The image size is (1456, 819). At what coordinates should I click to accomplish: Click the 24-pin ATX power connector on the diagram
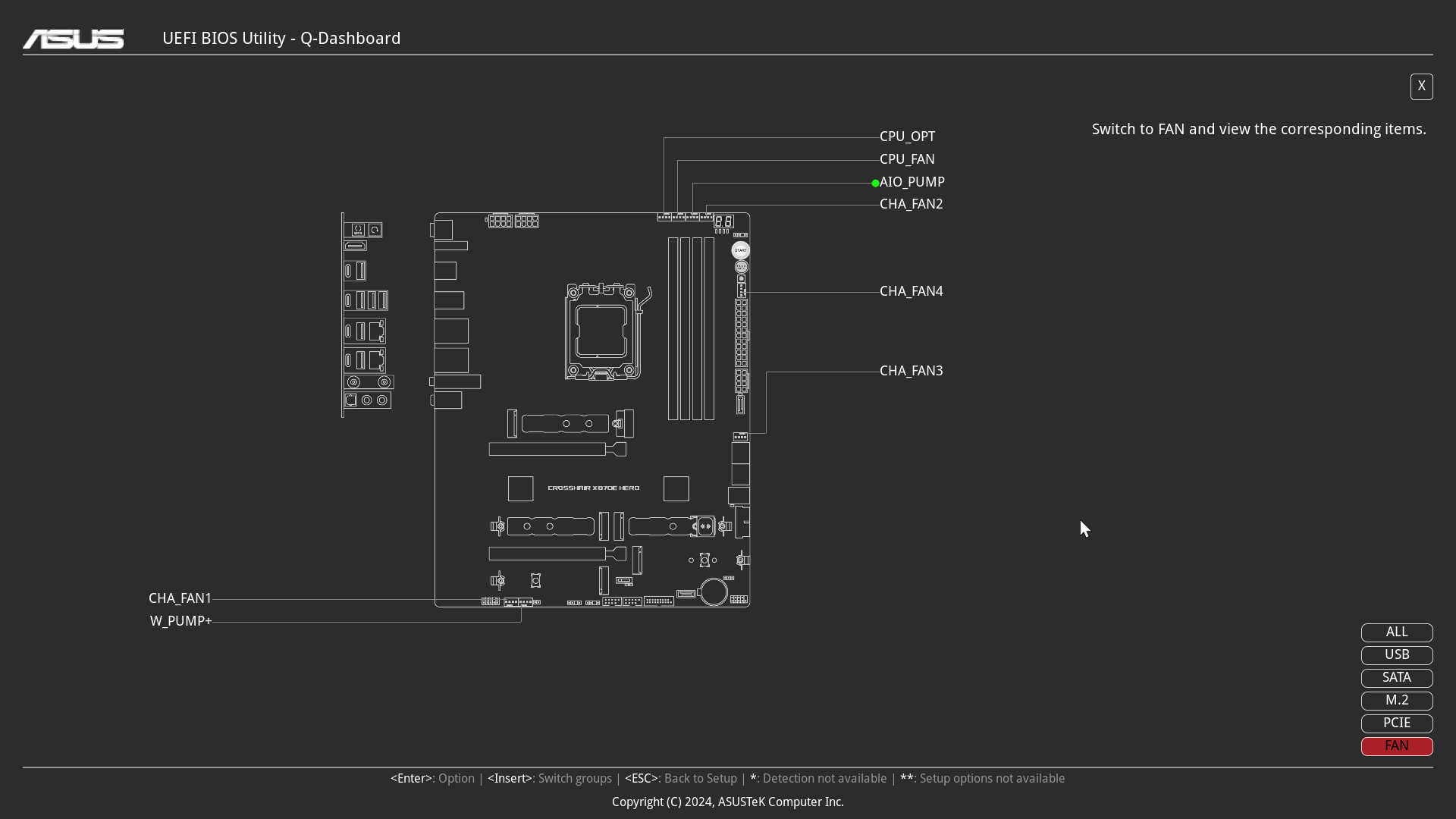742,334
